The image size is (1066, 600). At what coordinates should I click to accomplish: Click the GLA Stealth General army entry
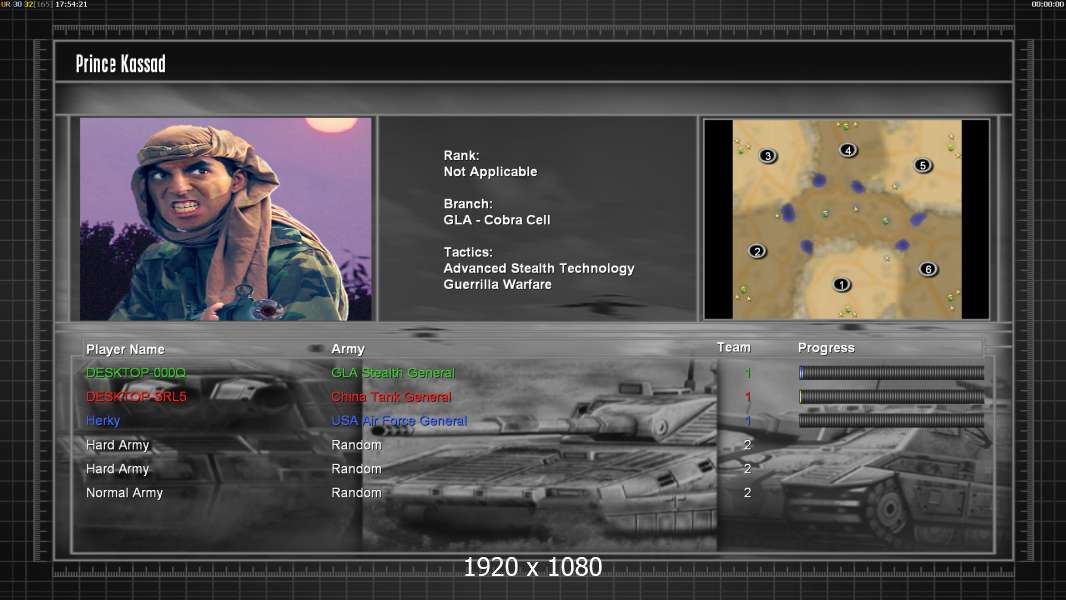[x=393, y=372]
